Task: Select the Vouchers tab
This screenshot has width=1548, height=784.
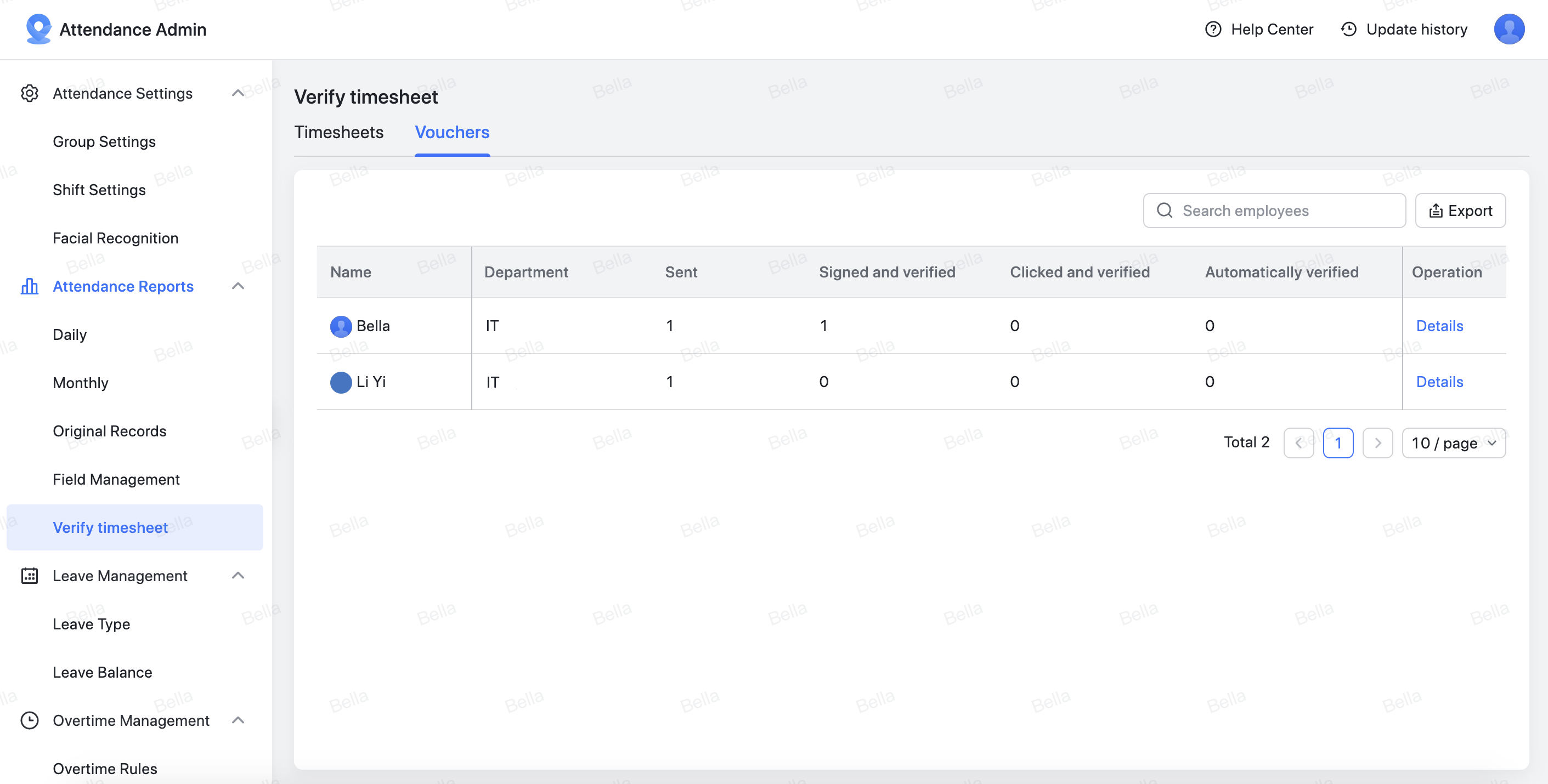Action: click(x=452, y=133)
